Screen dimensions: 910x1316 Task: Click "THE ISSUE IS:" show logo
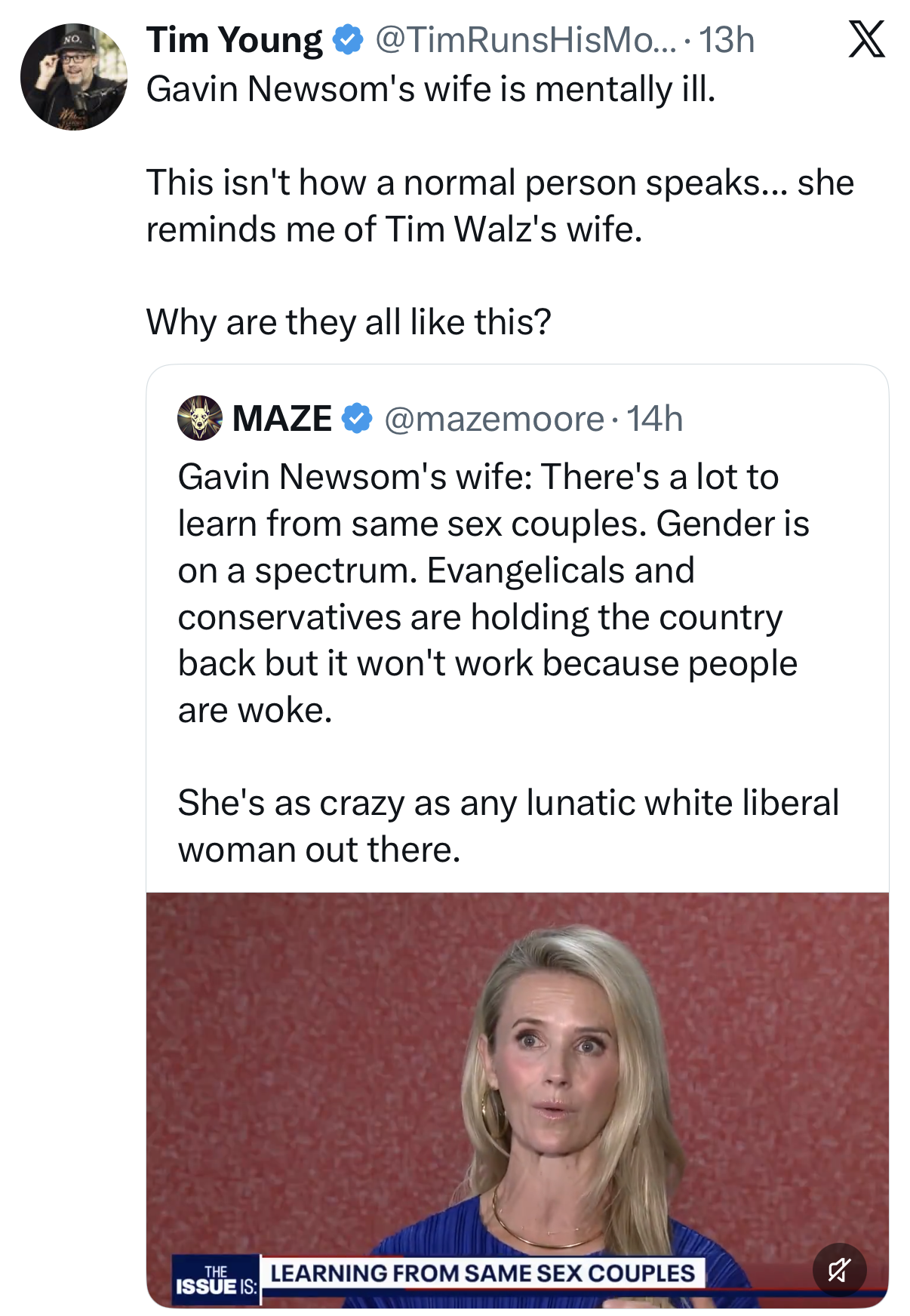click(216, 1280)
